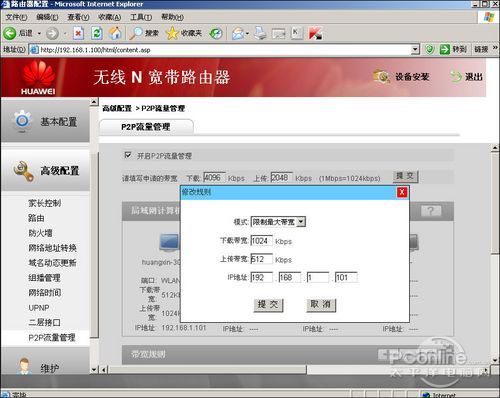This screenshot has width=500, height=398.
Task: Open the Edit menu
Action: 47,17
